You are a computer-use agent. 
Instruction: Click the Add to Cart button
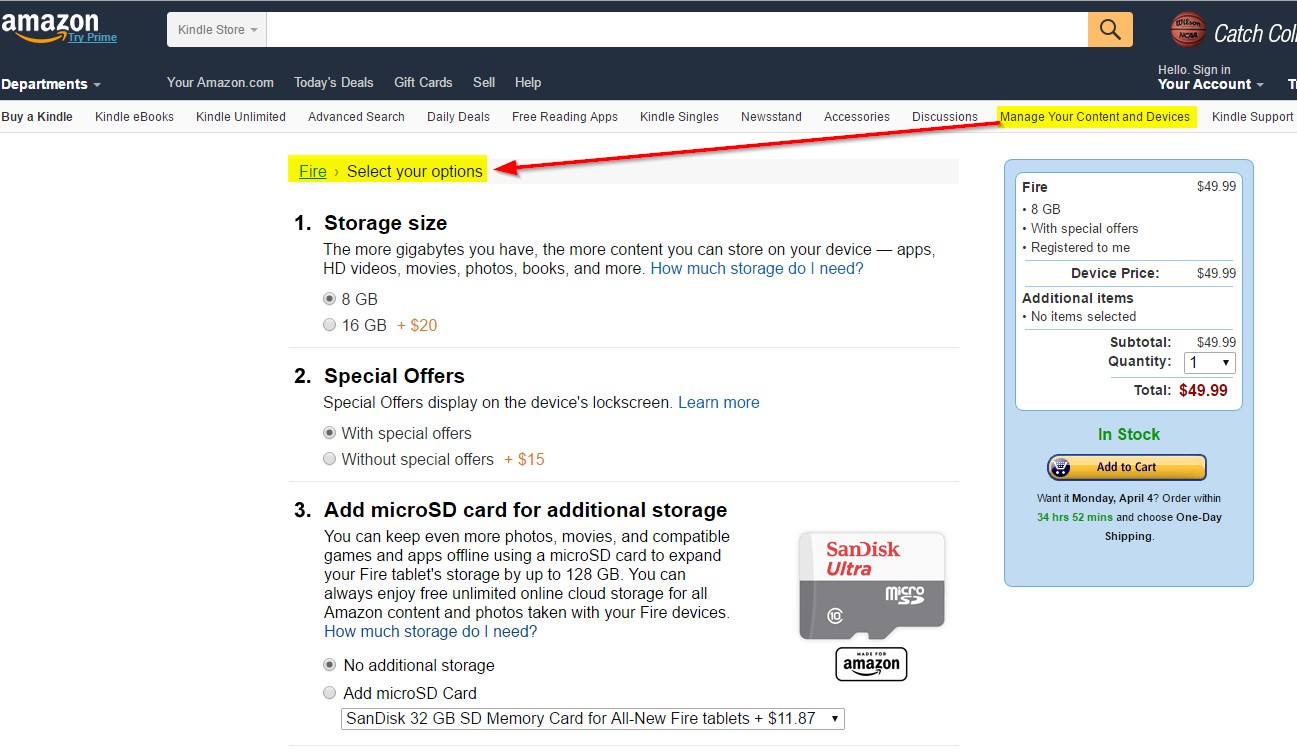pyautogui.click(x=1127, y=467)
